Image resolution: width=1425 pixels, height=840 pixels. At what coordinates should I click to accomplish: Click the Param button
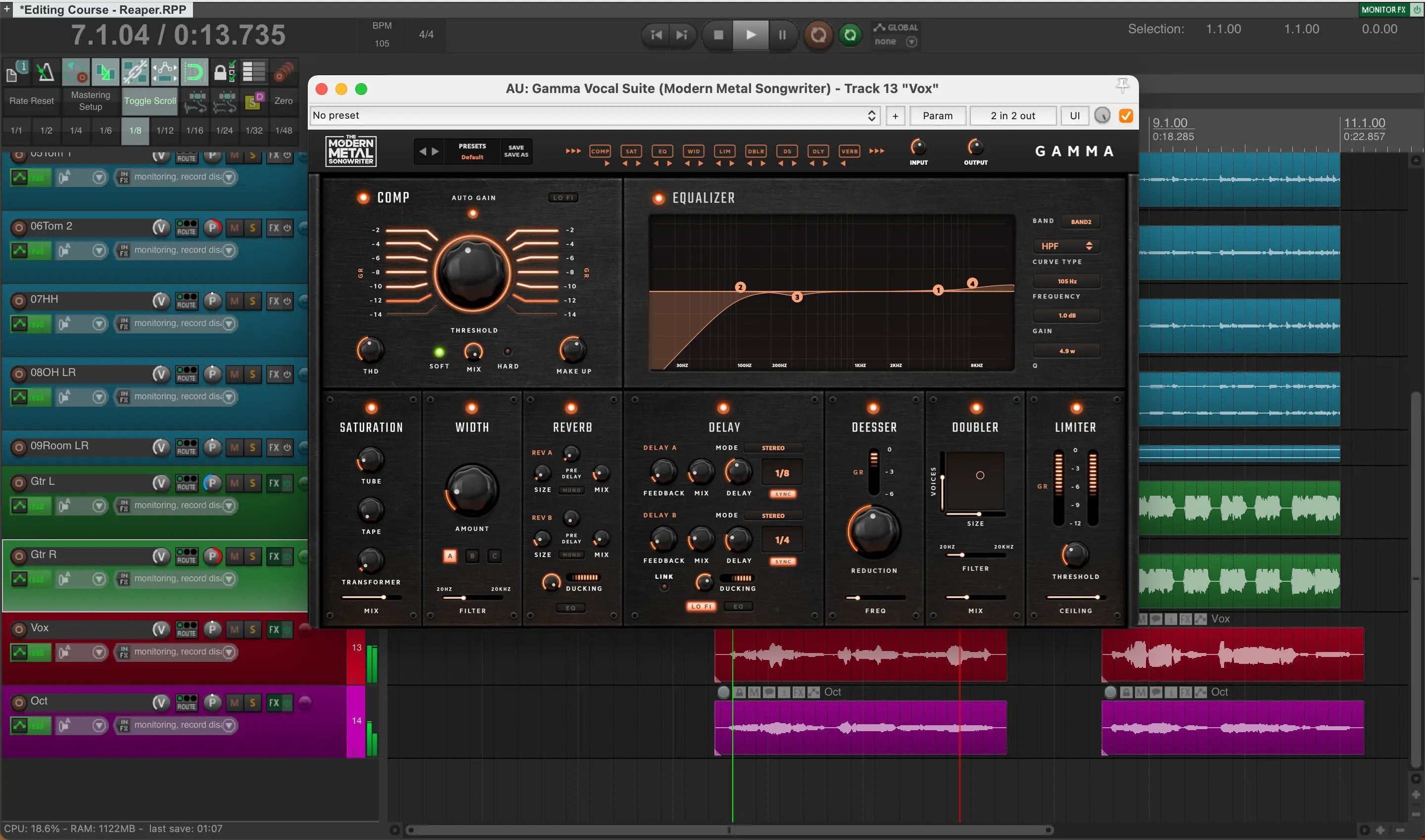(x=937, y=115)
